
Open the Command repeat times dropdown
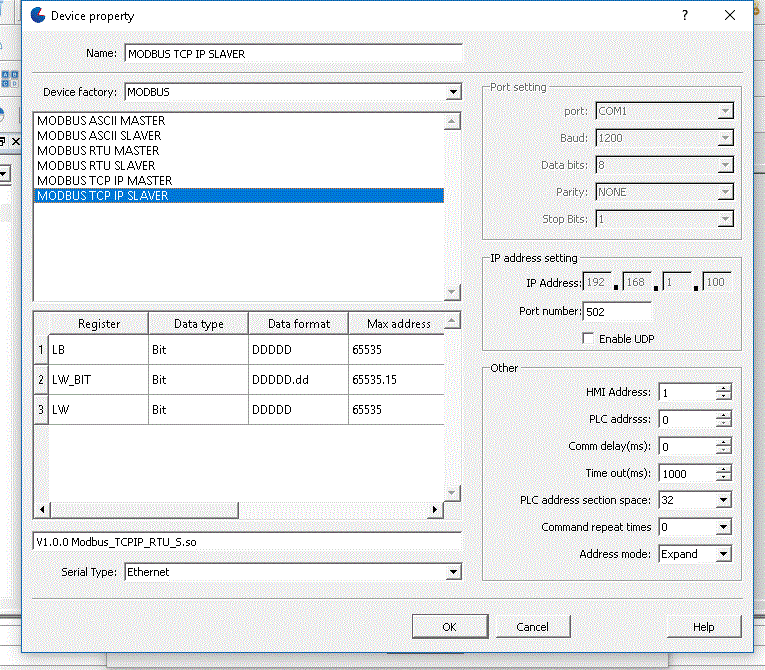pos(724,527)
